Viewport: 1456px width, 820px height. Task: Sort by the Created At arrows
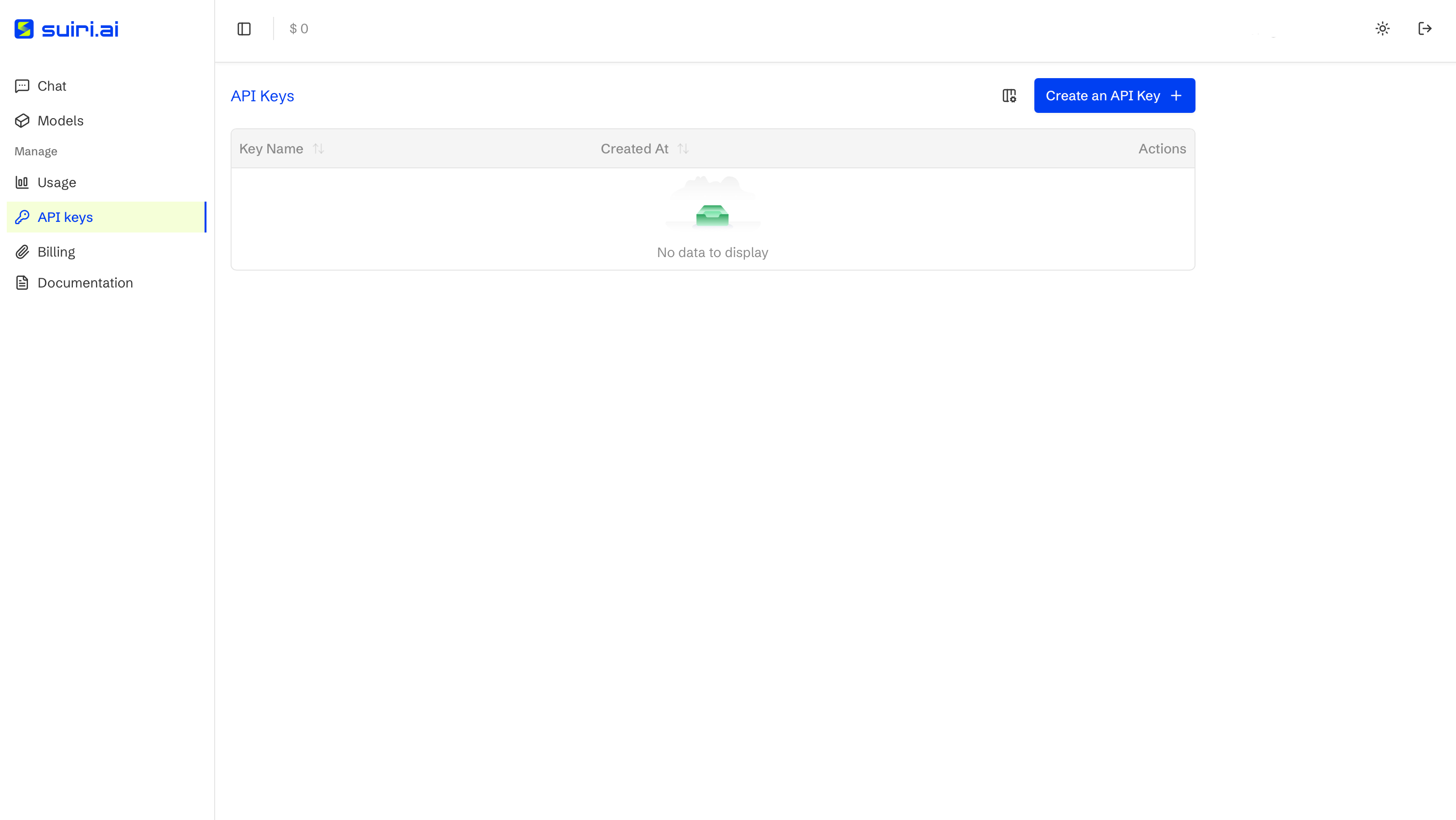click(683, 149)
